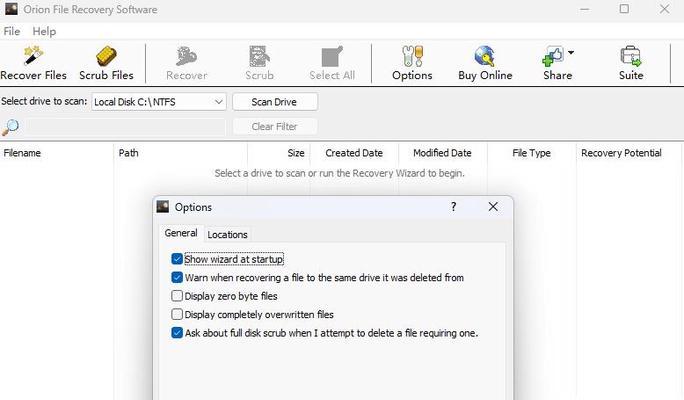Click the Options dialog help question mark
Screen dimensions: 684x400
pos(454,206)
